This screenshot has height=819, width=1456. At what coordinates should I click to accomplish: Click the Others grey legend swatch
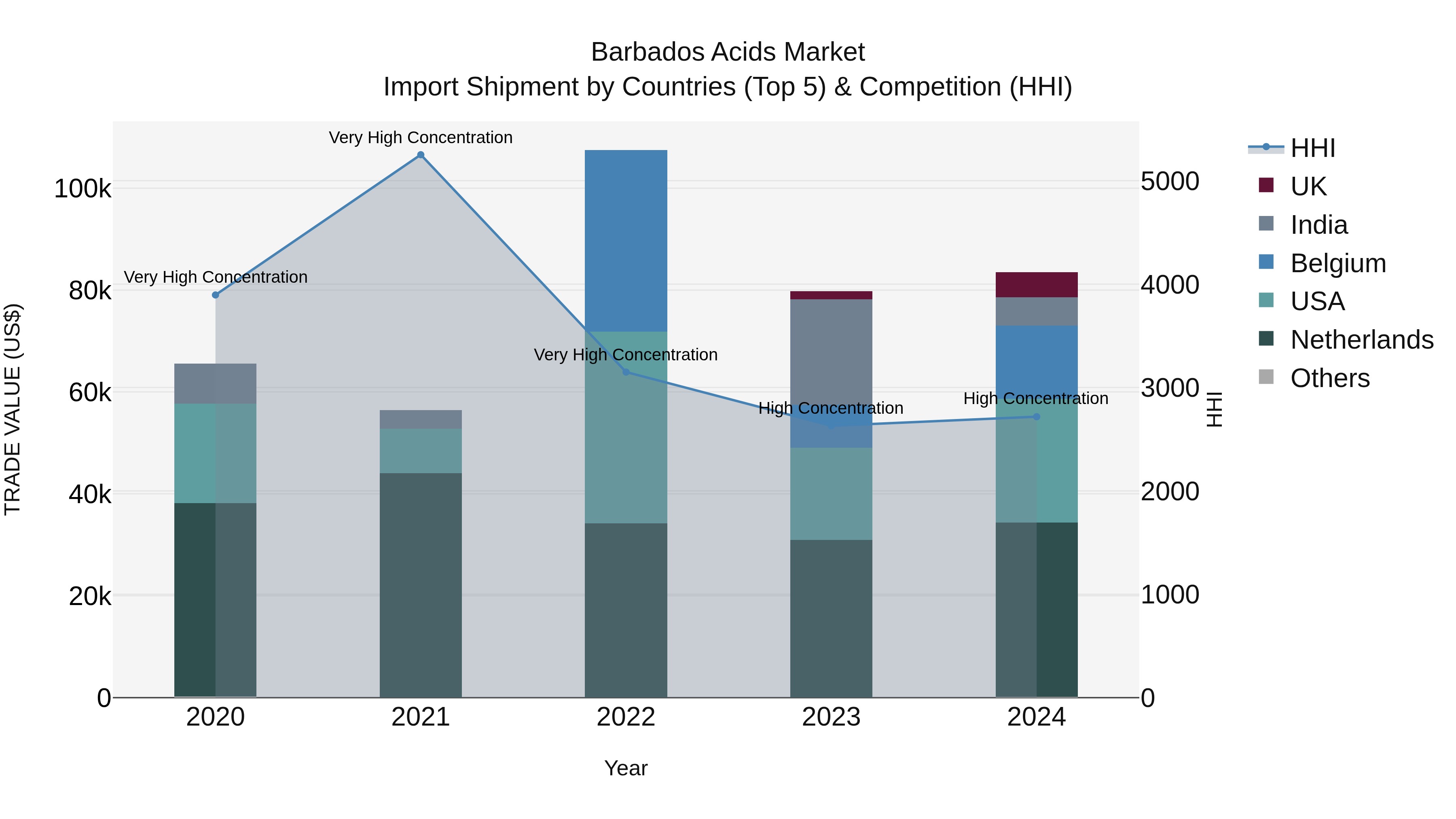coord(1266,377)
